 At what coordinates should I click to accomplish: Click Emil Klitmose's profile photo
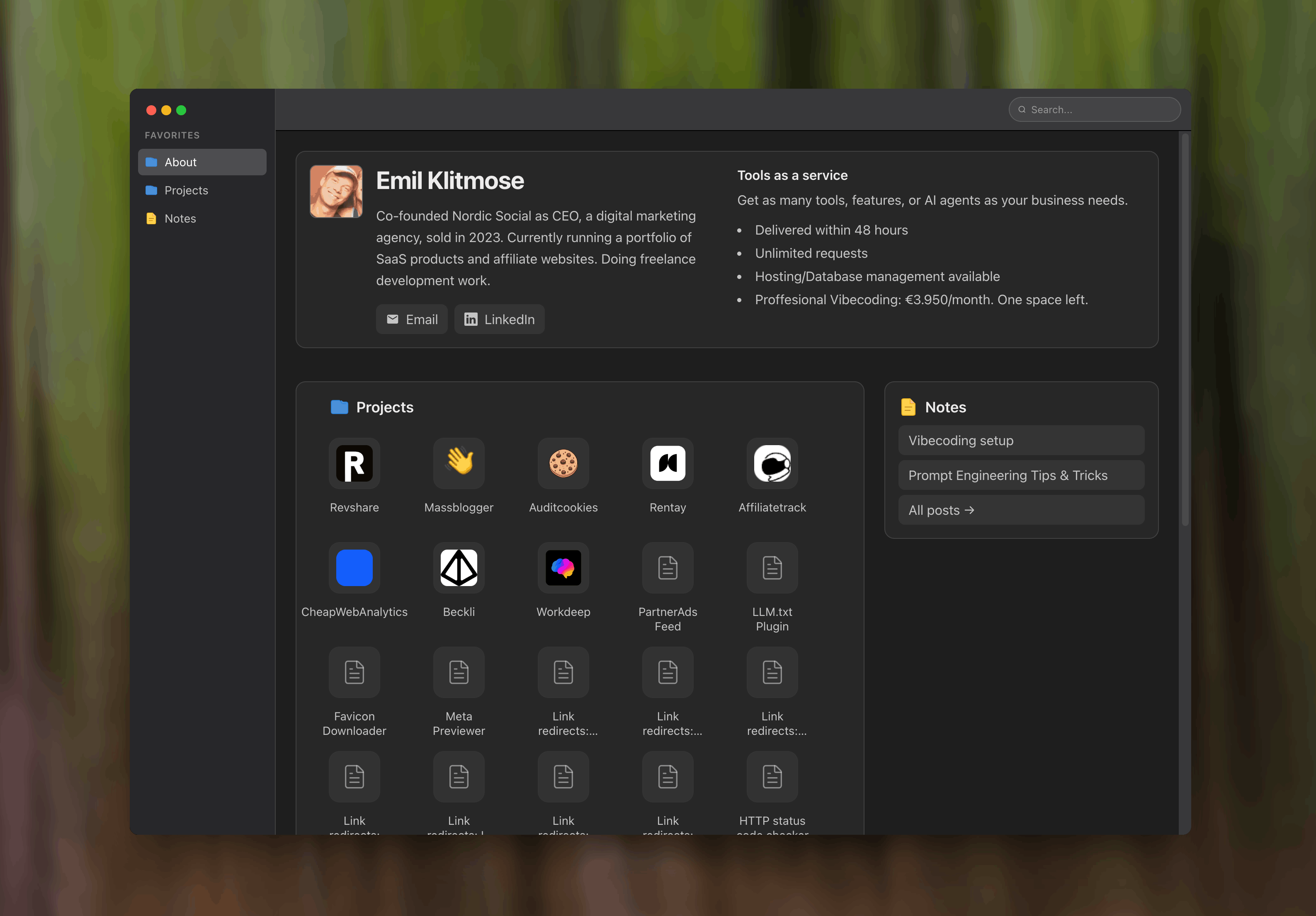click(x=336, y=191)
